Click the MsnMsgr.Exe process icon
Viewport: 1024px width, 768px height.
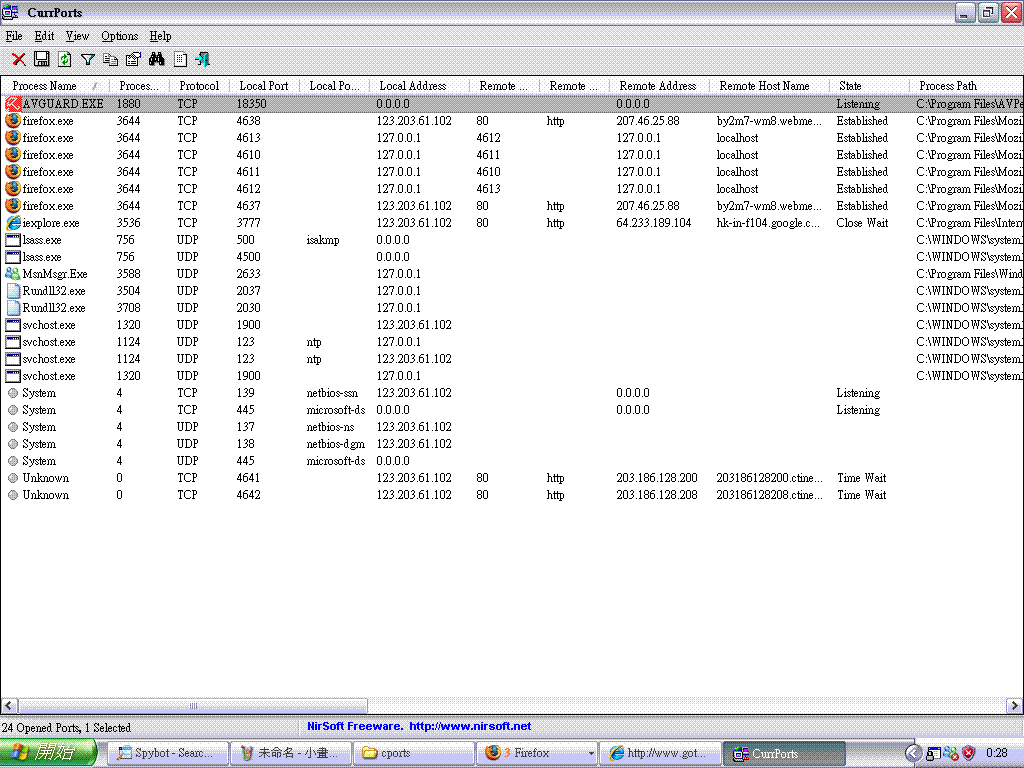12,274
